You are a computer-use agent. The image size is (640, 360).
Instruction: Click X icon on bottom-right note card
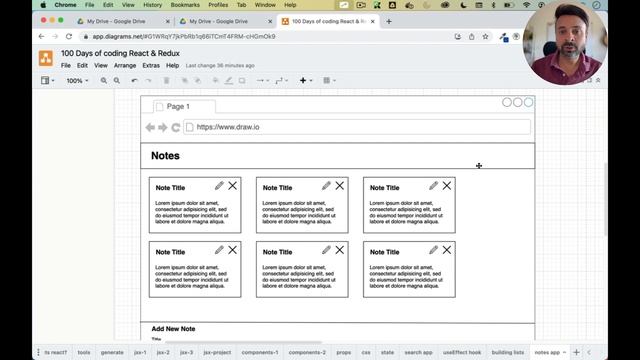click(x=447, y=250)
